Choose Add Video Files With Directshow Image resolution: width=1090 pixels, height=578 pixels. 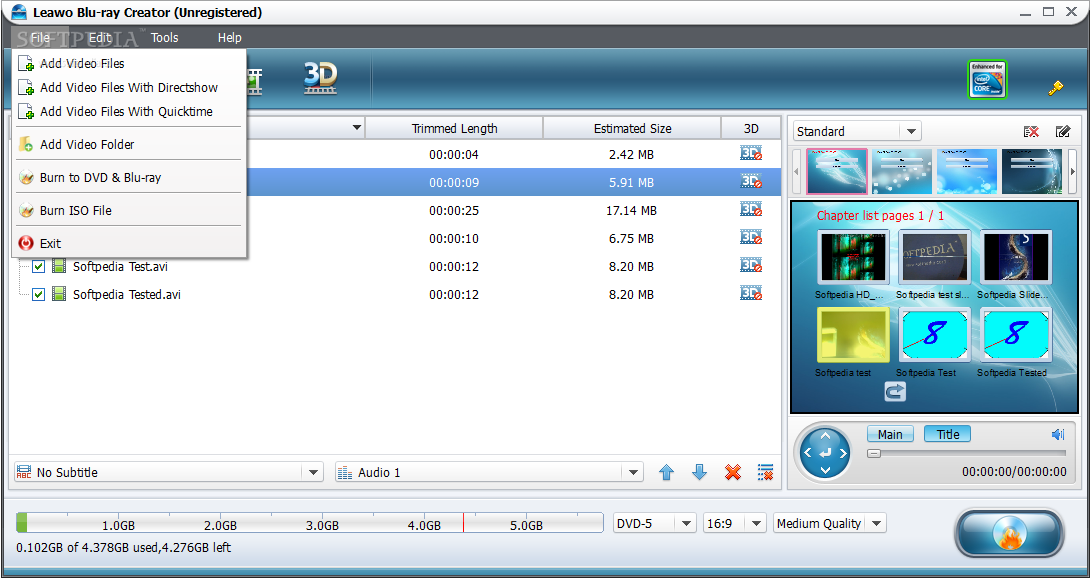129,88
